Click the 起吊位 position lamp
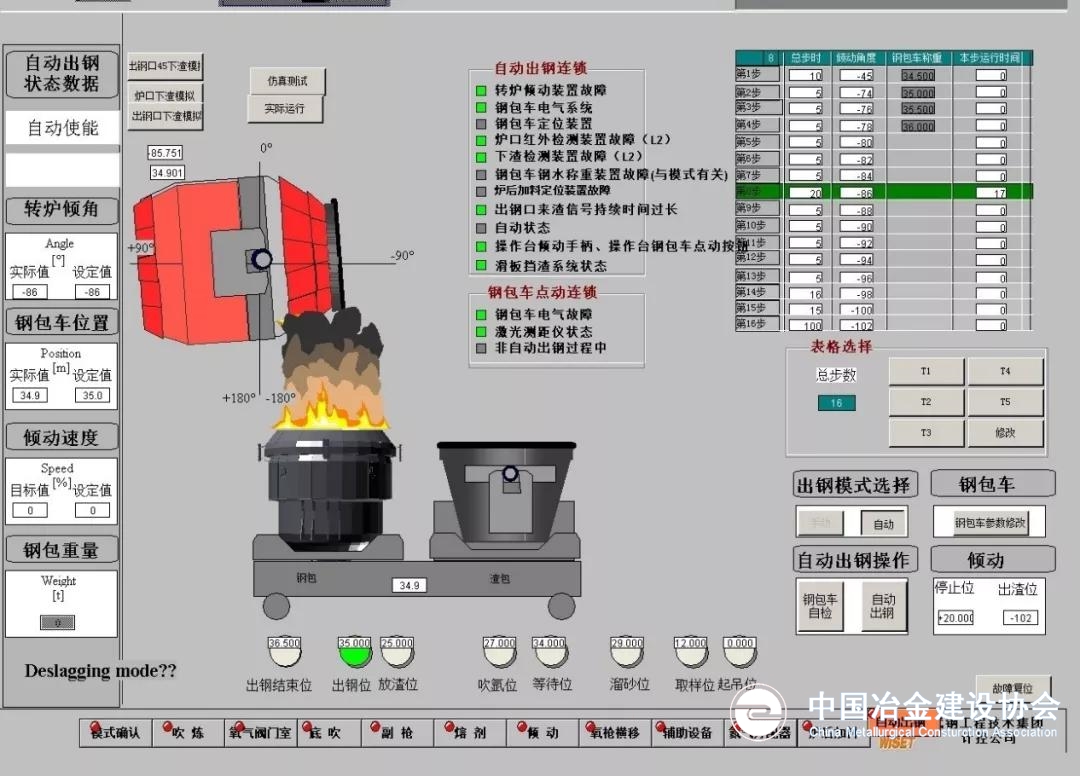The width and height of the screenshot is (1080, 776). (740, 651)
